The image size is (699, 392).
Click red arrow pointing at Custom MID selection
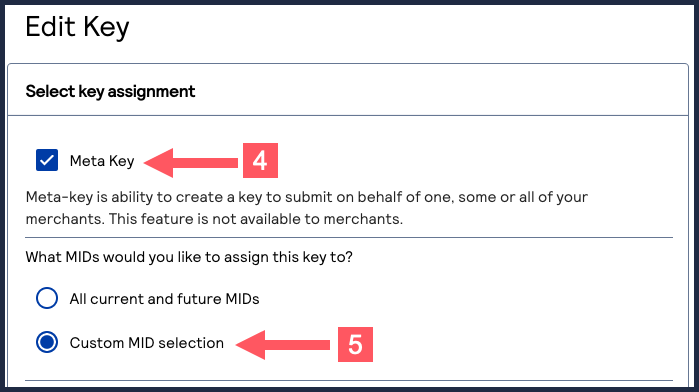(283, 345)
